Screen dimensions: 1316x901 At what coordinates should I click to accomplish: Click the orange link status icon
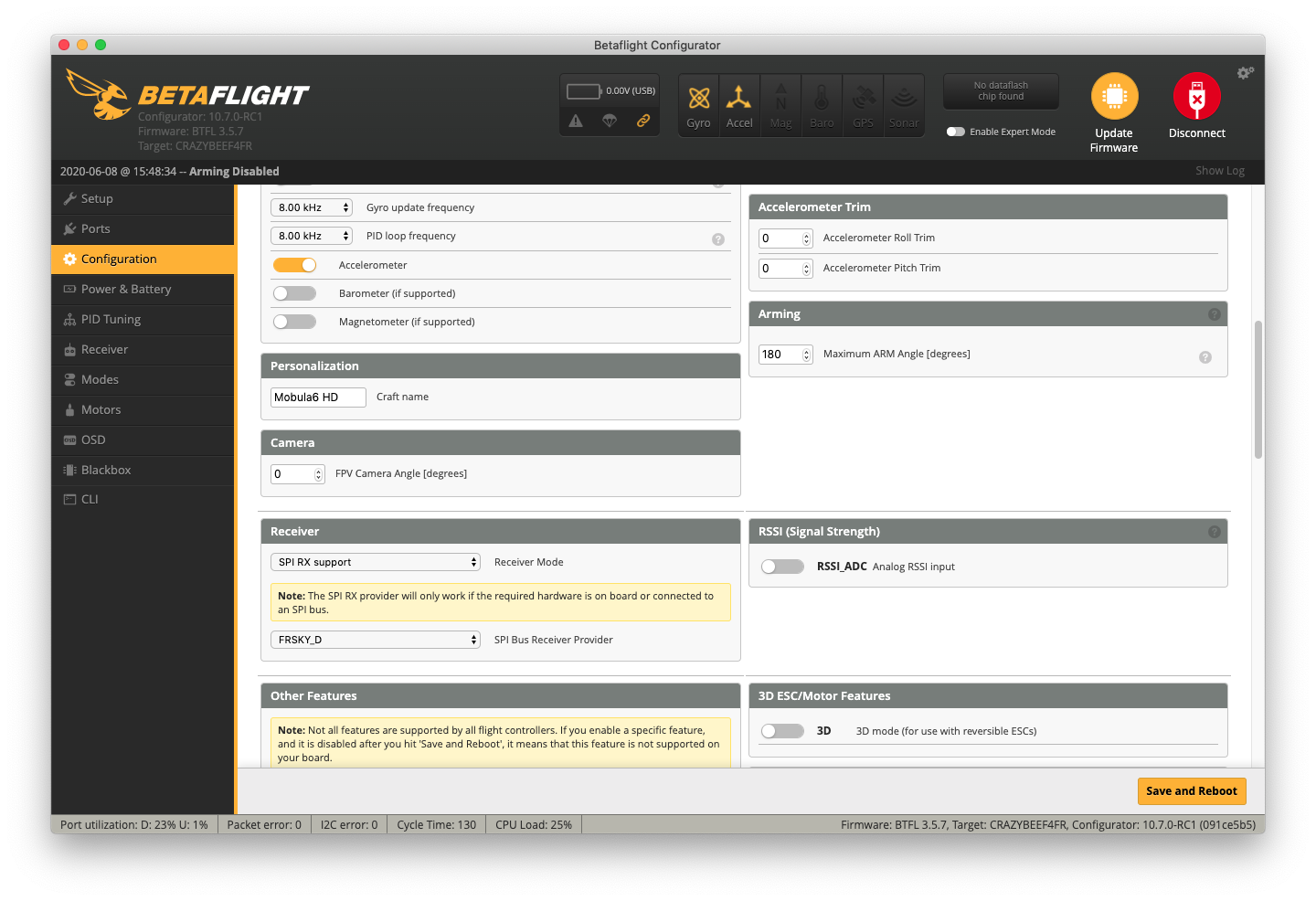click(x=643, y=121)
